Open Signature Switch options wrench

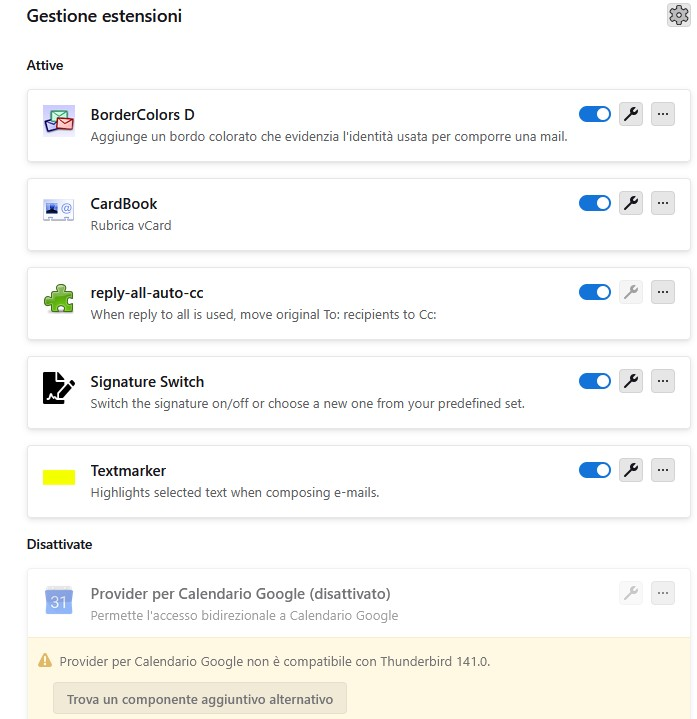coord(630,381)
